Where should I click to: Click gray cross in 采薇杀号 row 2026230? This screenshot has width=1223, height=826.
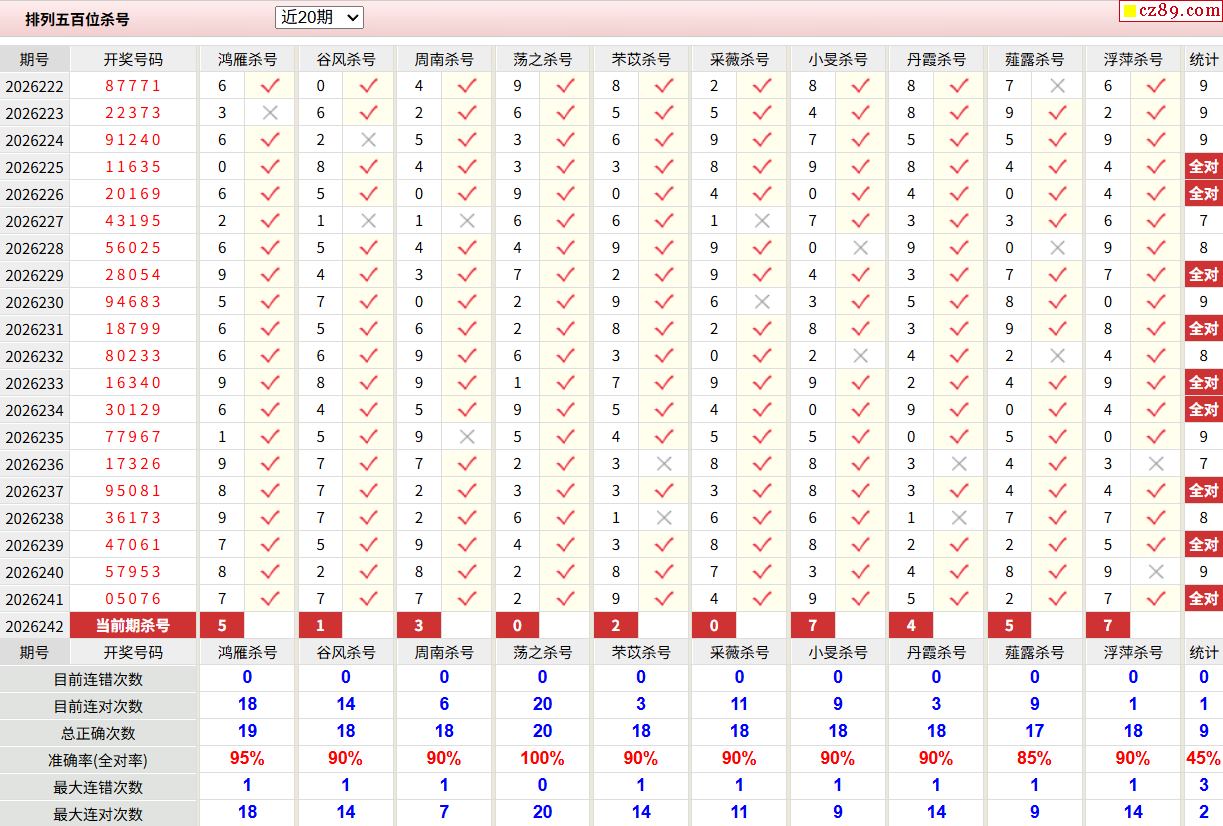point(763,302)
